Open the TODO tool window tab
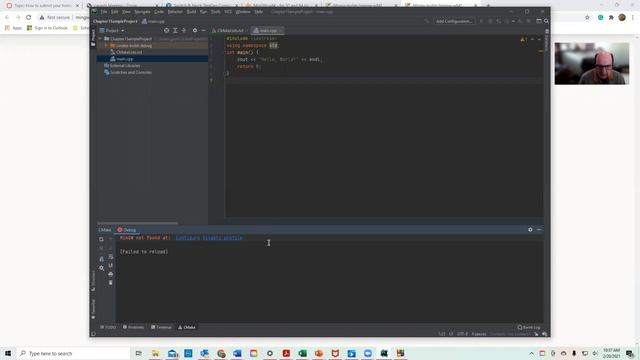This screenshot has height=360, width=640. 108,327
